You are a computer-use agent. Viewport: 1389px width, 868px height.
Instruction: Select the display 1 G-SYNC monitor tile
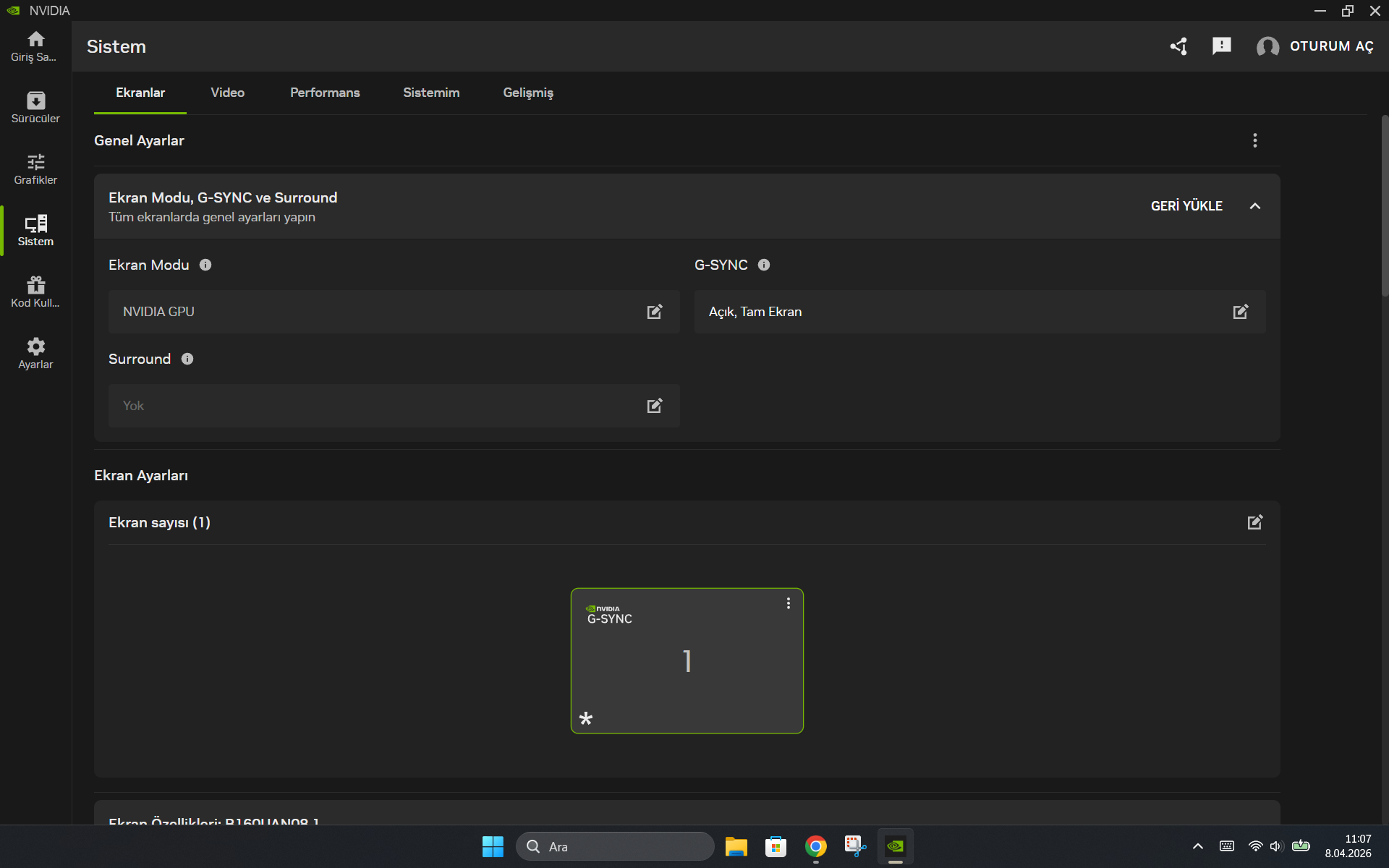point(687,661)
